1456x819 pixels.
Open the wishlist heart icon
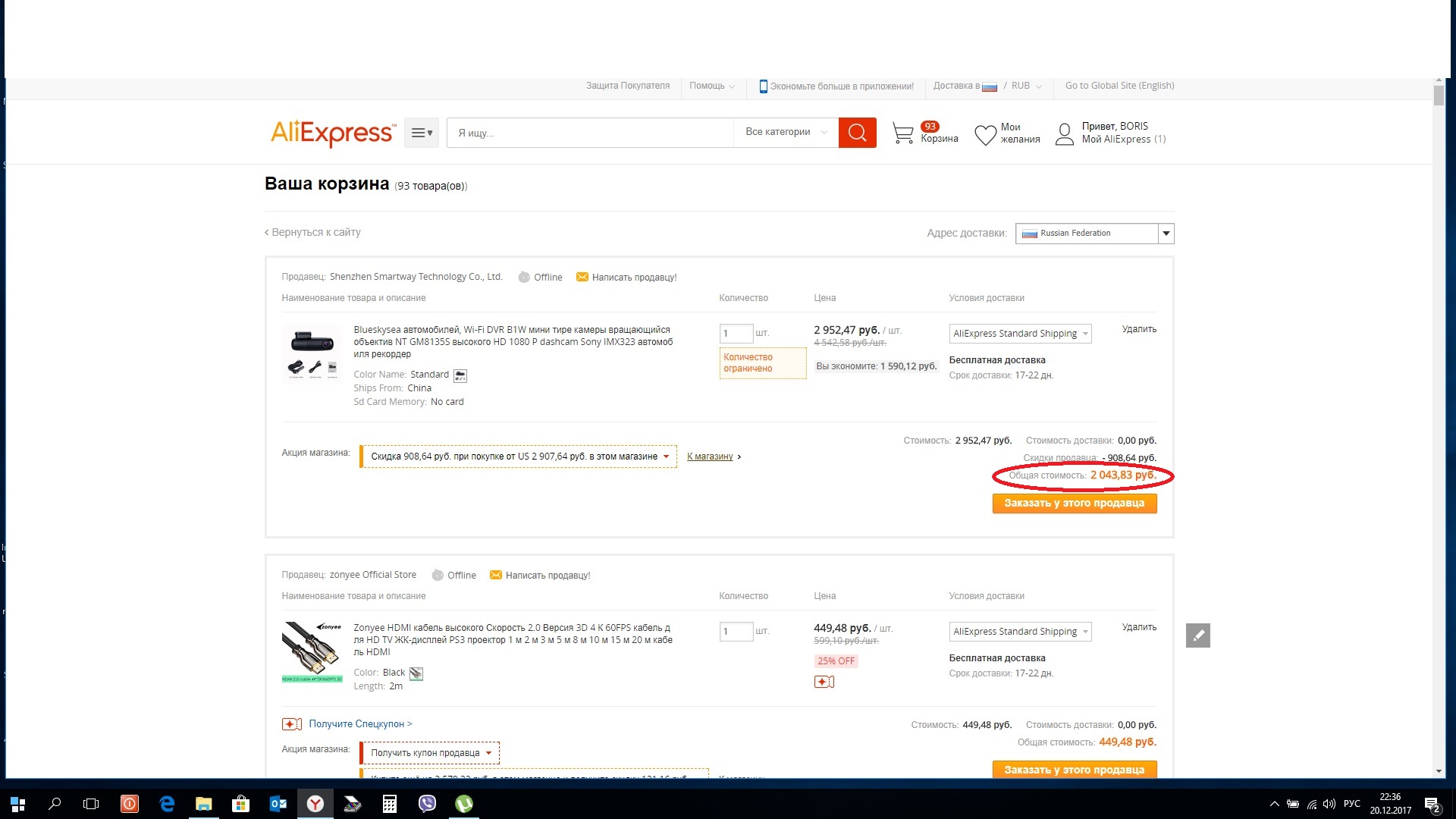click(985, 135)
